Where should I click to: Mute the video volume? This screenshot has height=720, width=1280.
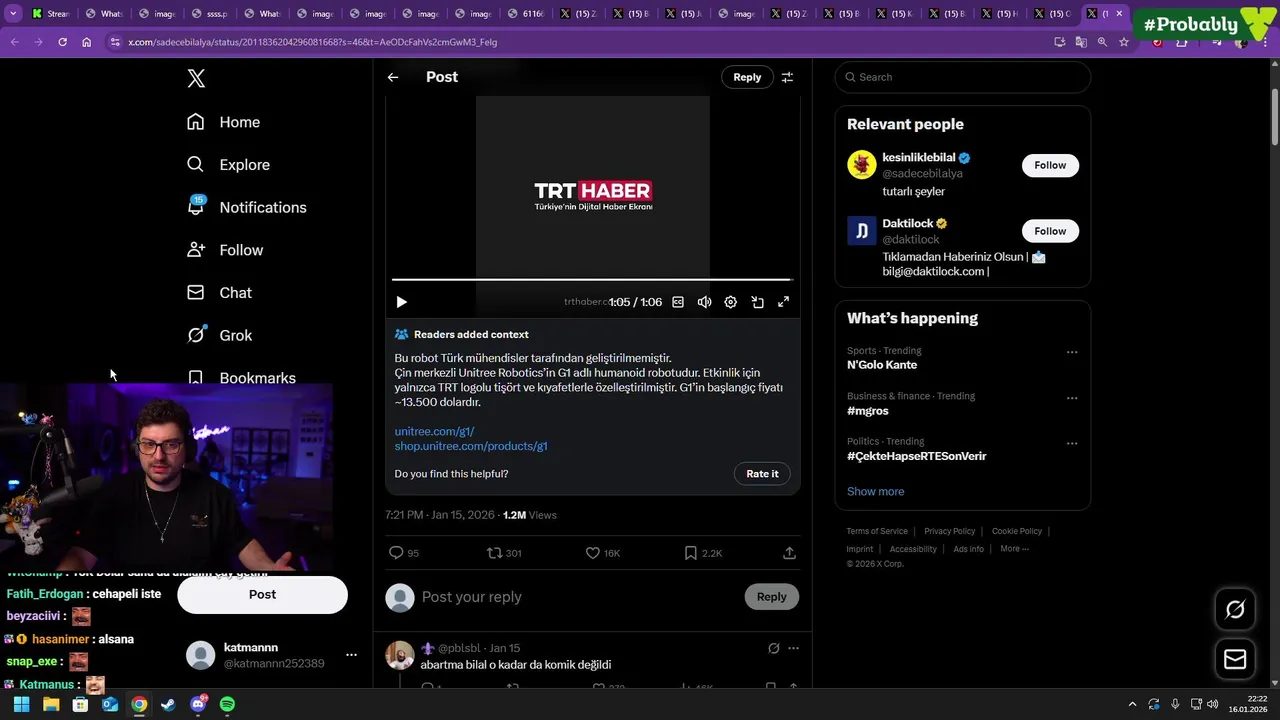tap(704, 302)
